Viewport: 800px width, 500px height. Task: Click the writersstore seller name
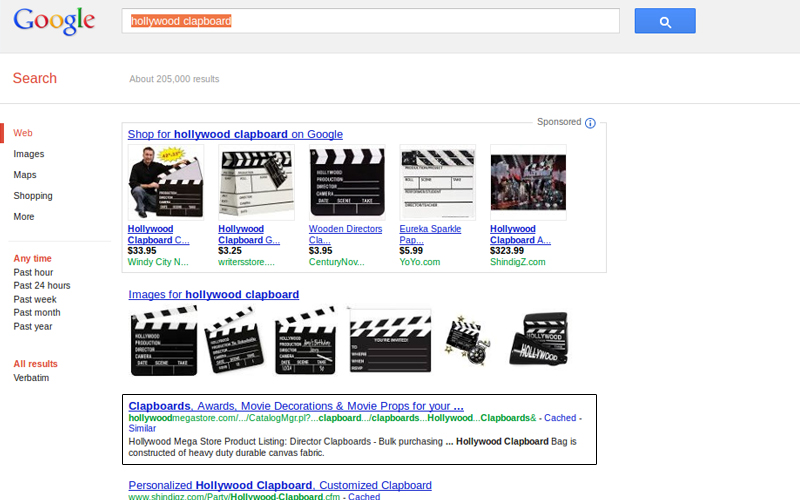246,262
